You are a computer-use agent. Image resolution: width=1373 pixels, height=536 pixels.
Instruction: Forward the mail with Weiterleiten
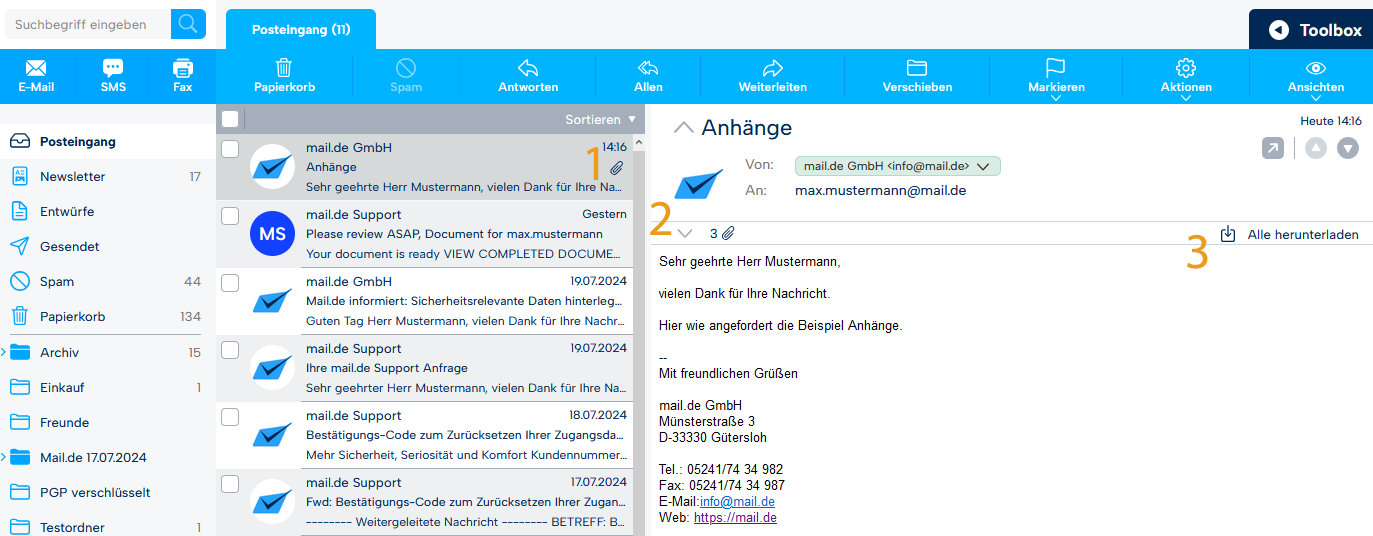click(772, 76)
